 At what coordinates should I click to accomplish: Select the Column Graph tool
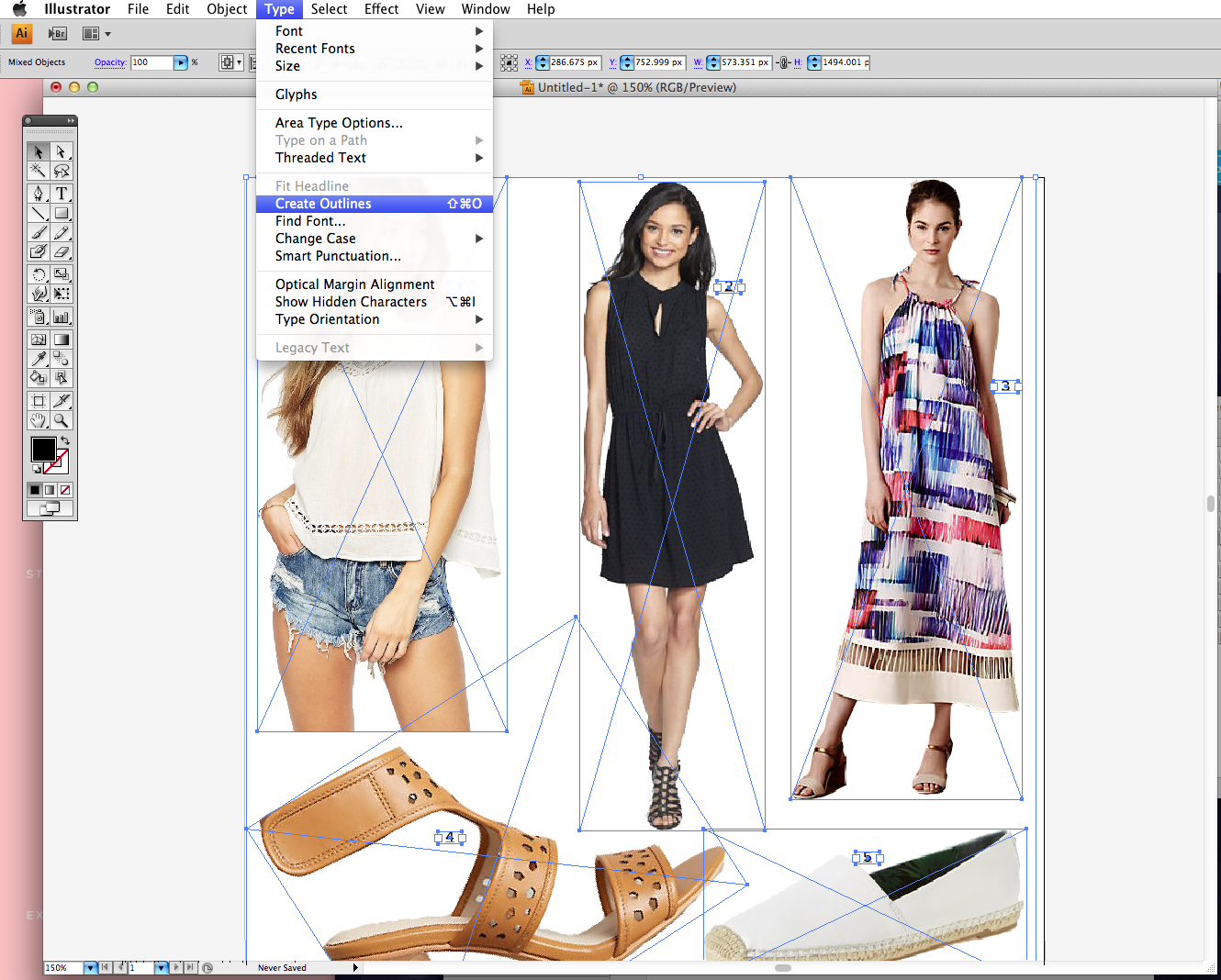[x=62, y=317]
